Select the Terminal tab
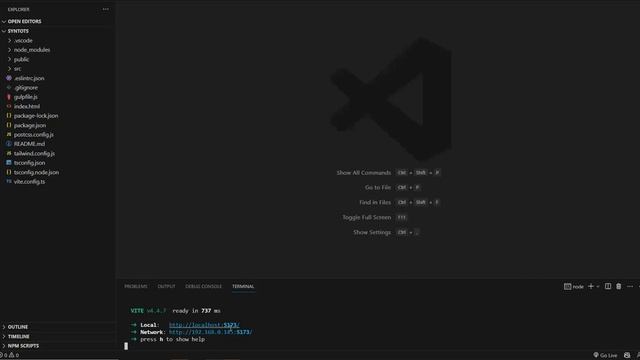 [x=243, y=287]
